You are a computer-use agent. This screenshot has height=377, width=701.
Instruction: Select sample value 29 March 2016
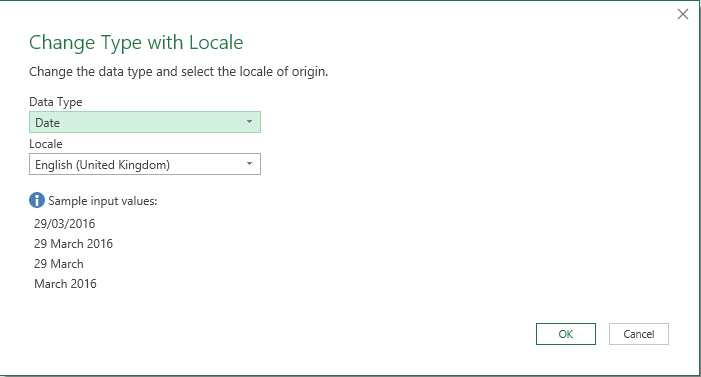point(73,244)
